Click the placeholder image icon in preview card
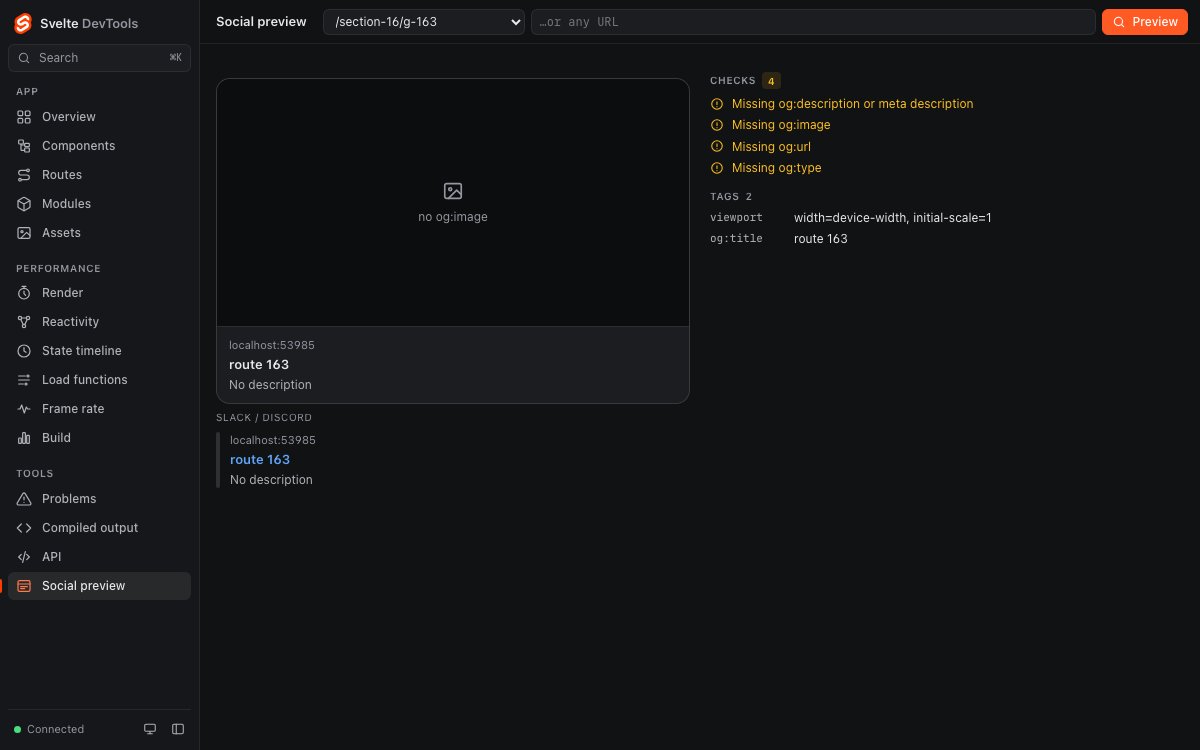 (x=453, y=191)
